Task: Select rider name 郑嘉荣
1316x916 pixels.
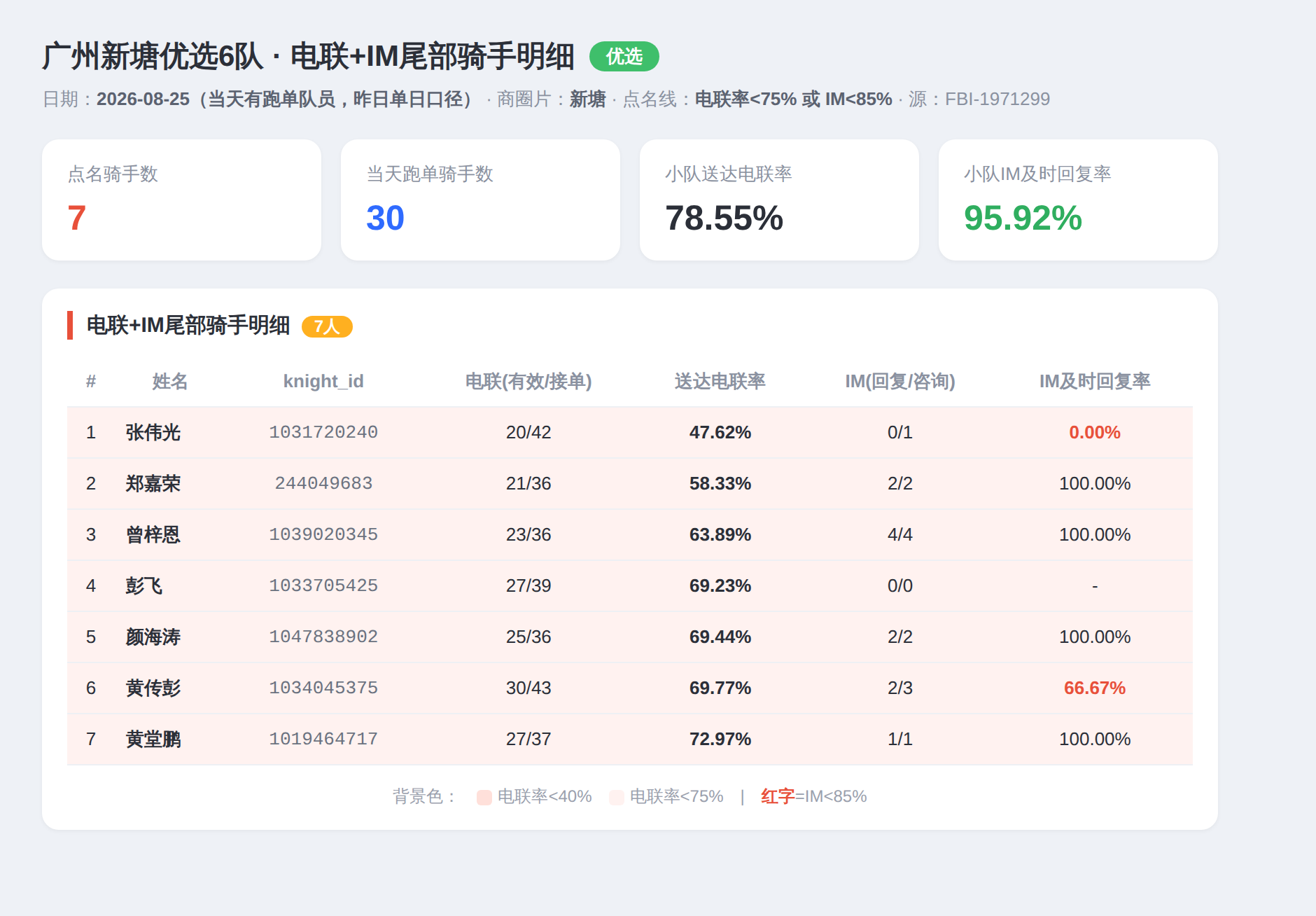Action: tap(153, 483)
